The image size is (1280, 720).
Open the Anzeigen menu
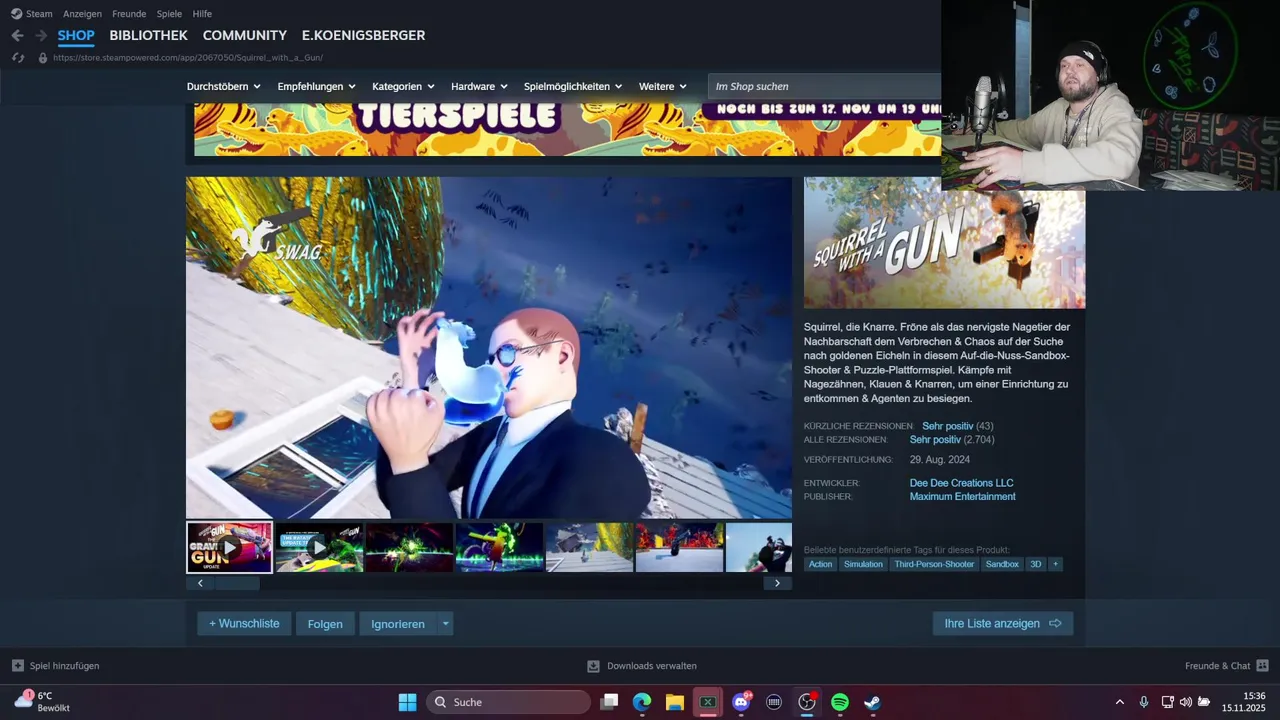[x=82, y=14]
